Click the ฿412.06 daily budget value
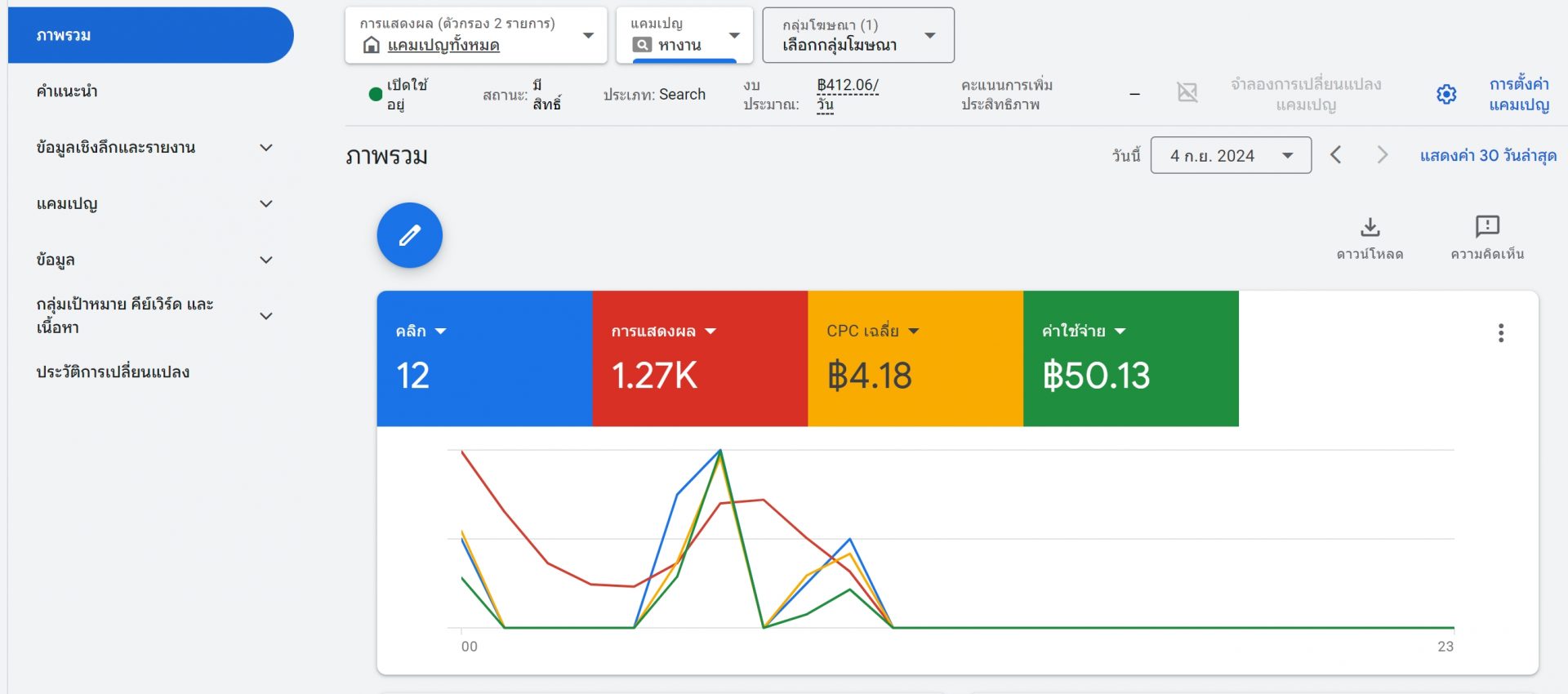 [x=847, y=86]
